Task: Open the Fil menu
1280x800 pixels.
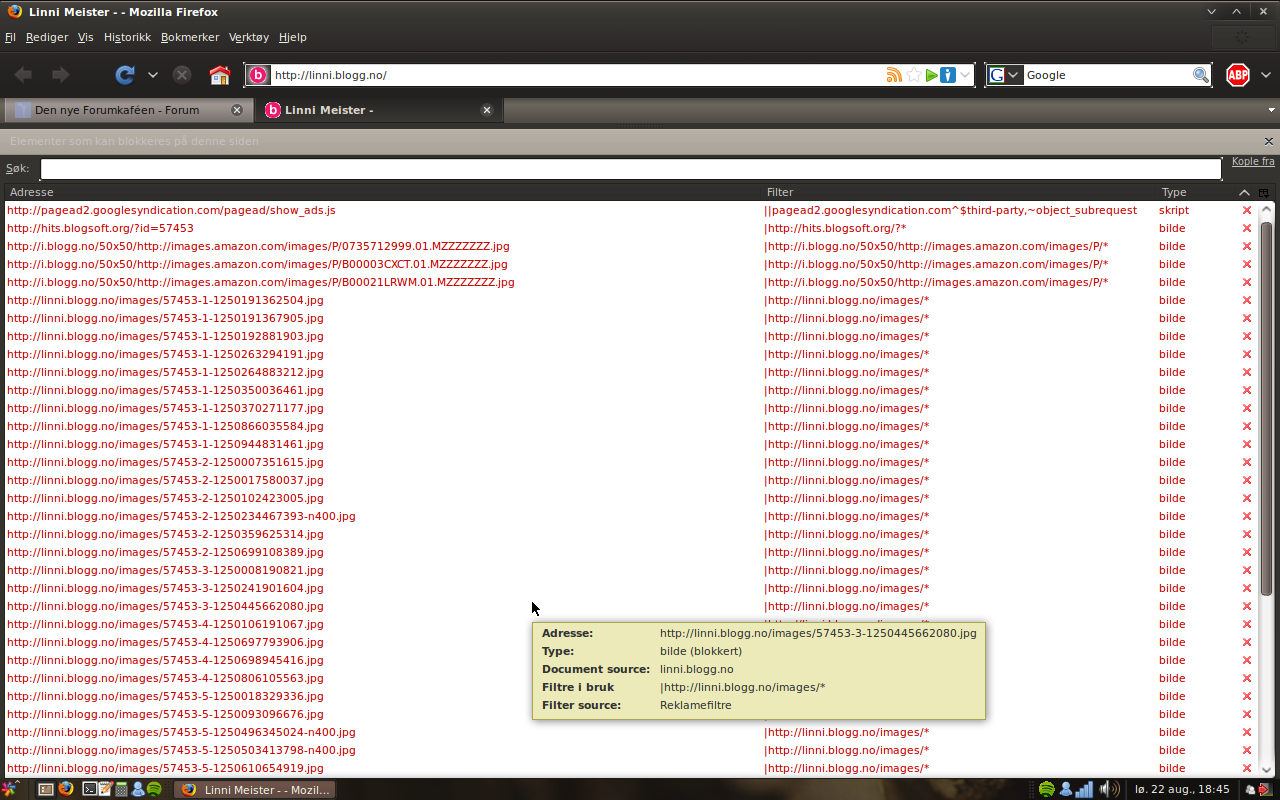Action: [10, 37]
